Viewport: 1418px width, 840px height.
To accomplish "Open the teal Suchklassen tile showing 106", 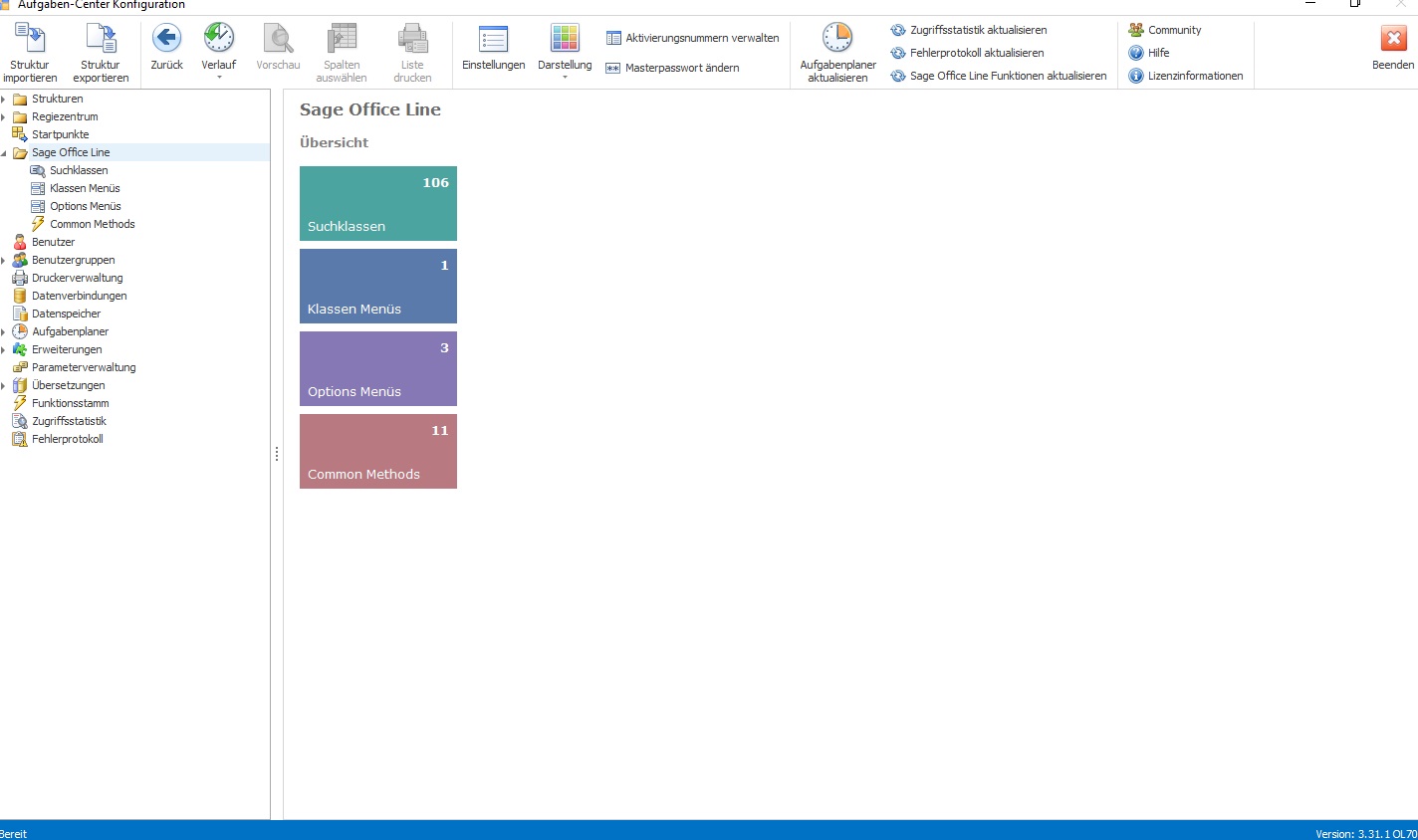I will click(378, 203).
